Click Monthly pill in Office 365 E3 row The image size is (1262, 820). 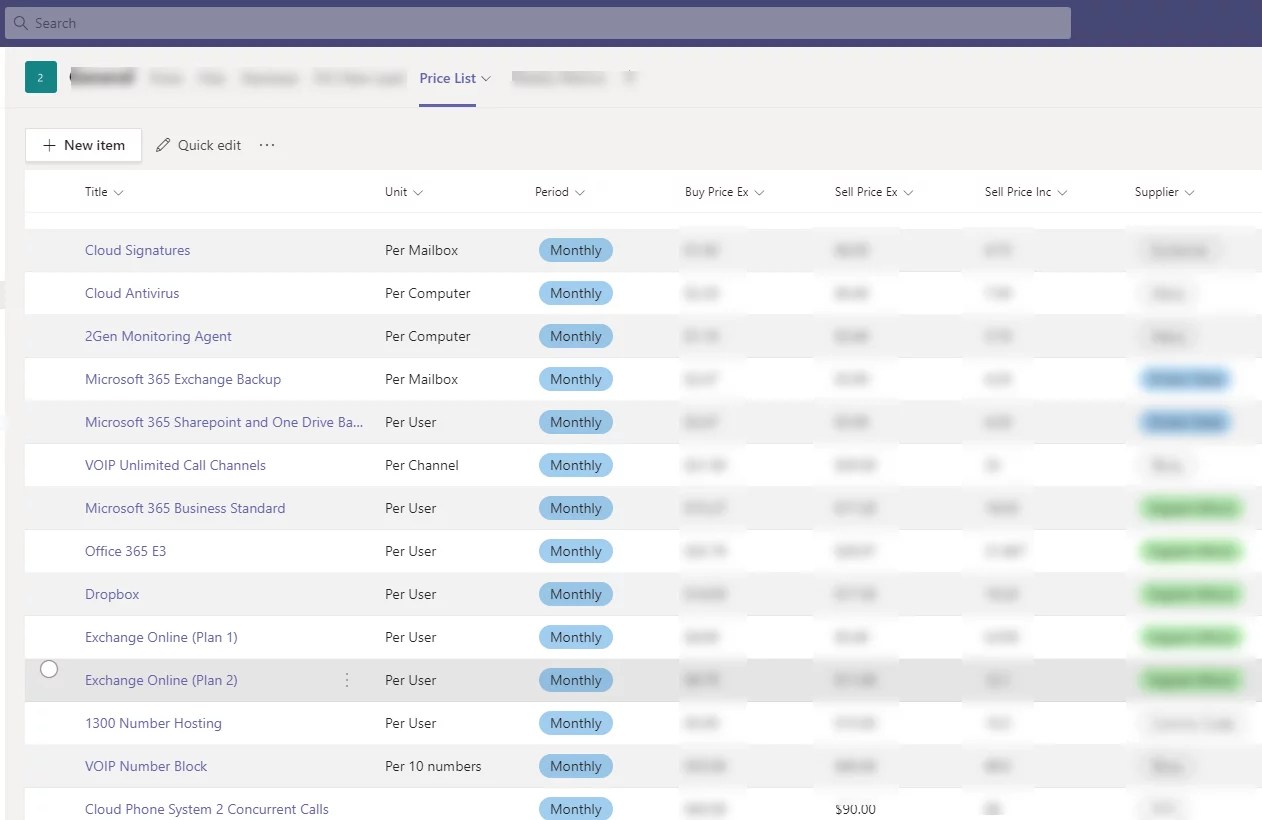tap(576, 551)
